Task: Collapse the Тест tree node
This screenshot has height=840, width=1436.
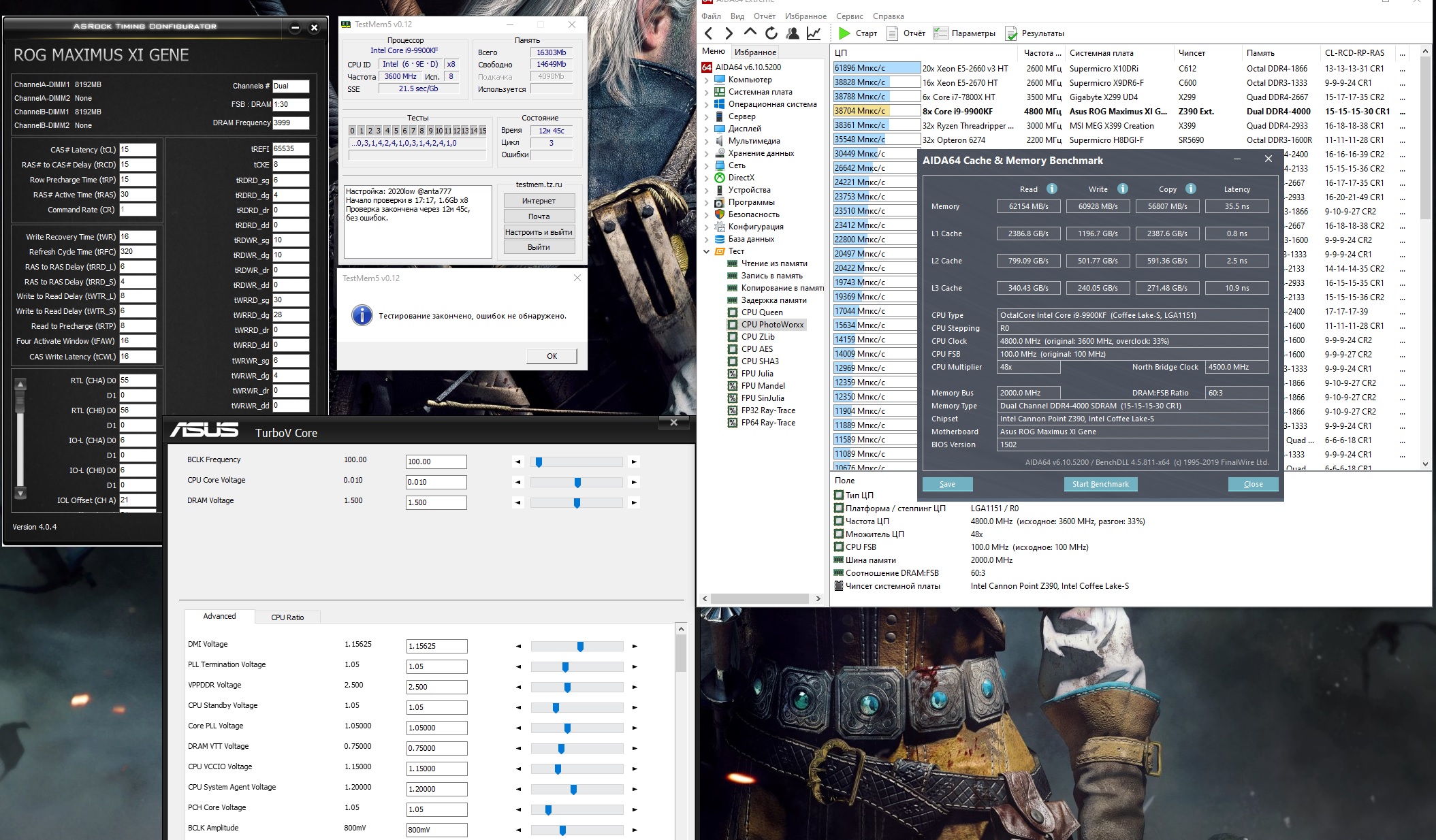Action: (707, 251)
